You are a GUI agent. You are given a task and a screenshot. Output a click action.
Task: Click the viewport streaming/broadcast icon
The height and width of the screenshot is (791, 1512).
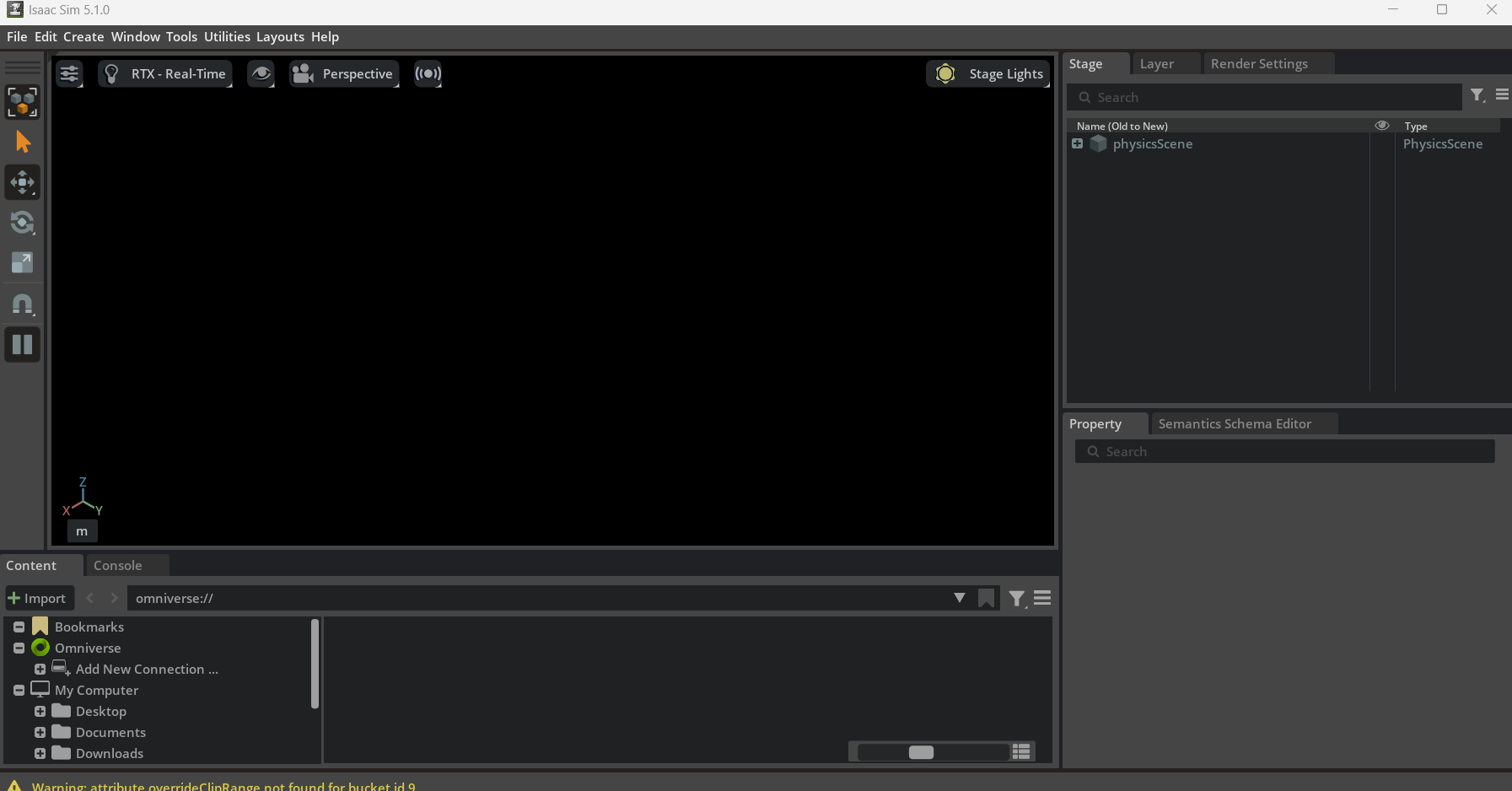tap(428, 74)
